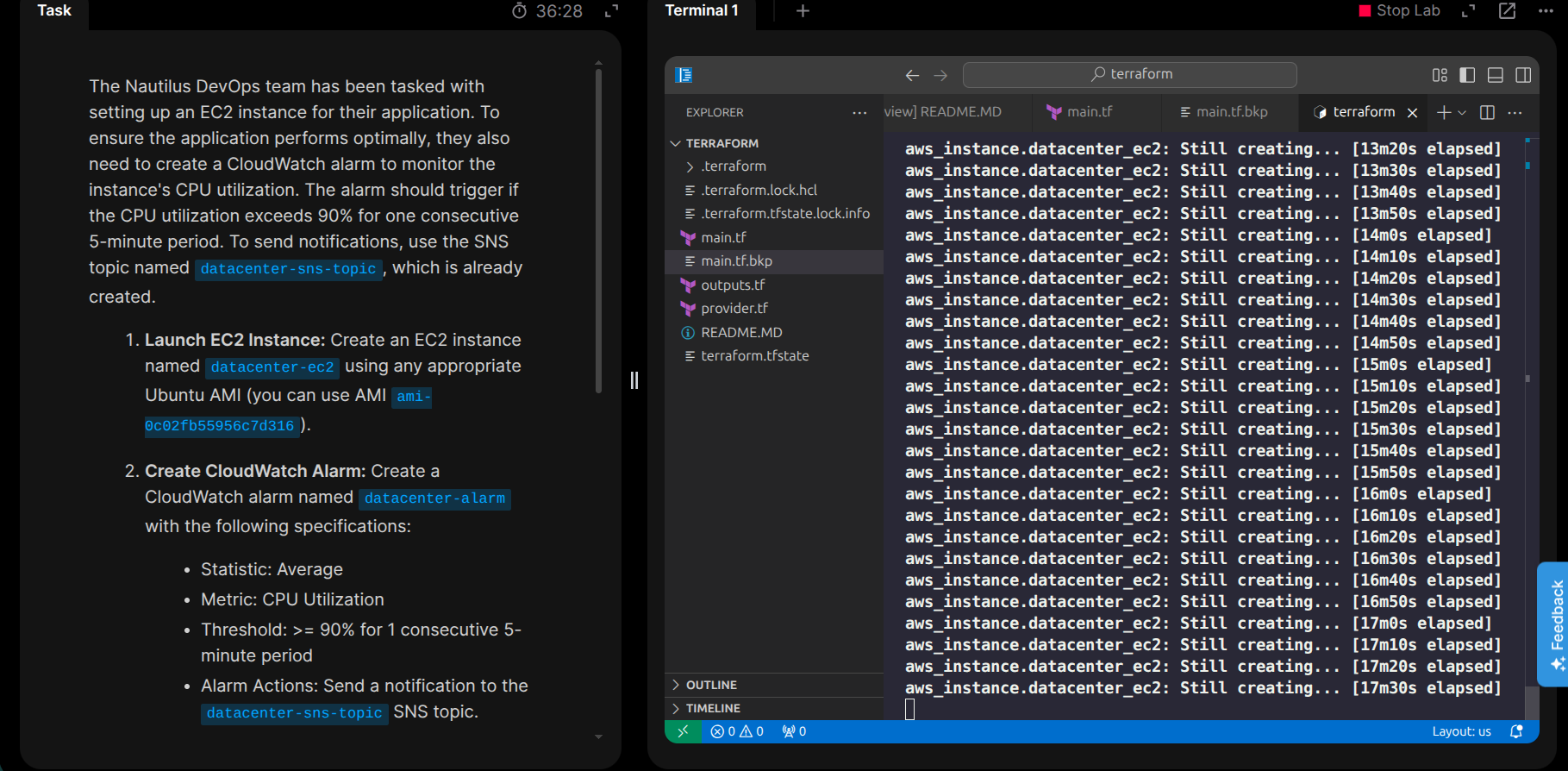Switch to the main.tf.bkp tab
Viewport: 1568px width, 771px height.
click(x=1231, y=112)
